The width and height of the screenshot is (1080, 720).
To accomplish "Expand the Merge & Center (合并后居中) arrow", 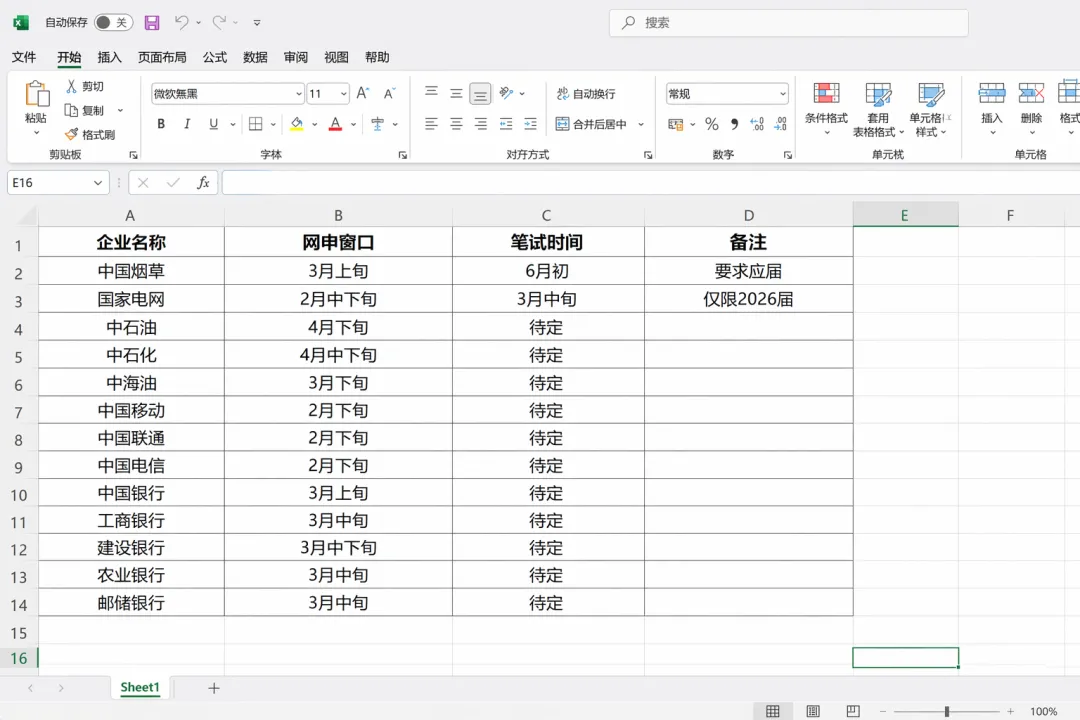I will tap(641, 124).
